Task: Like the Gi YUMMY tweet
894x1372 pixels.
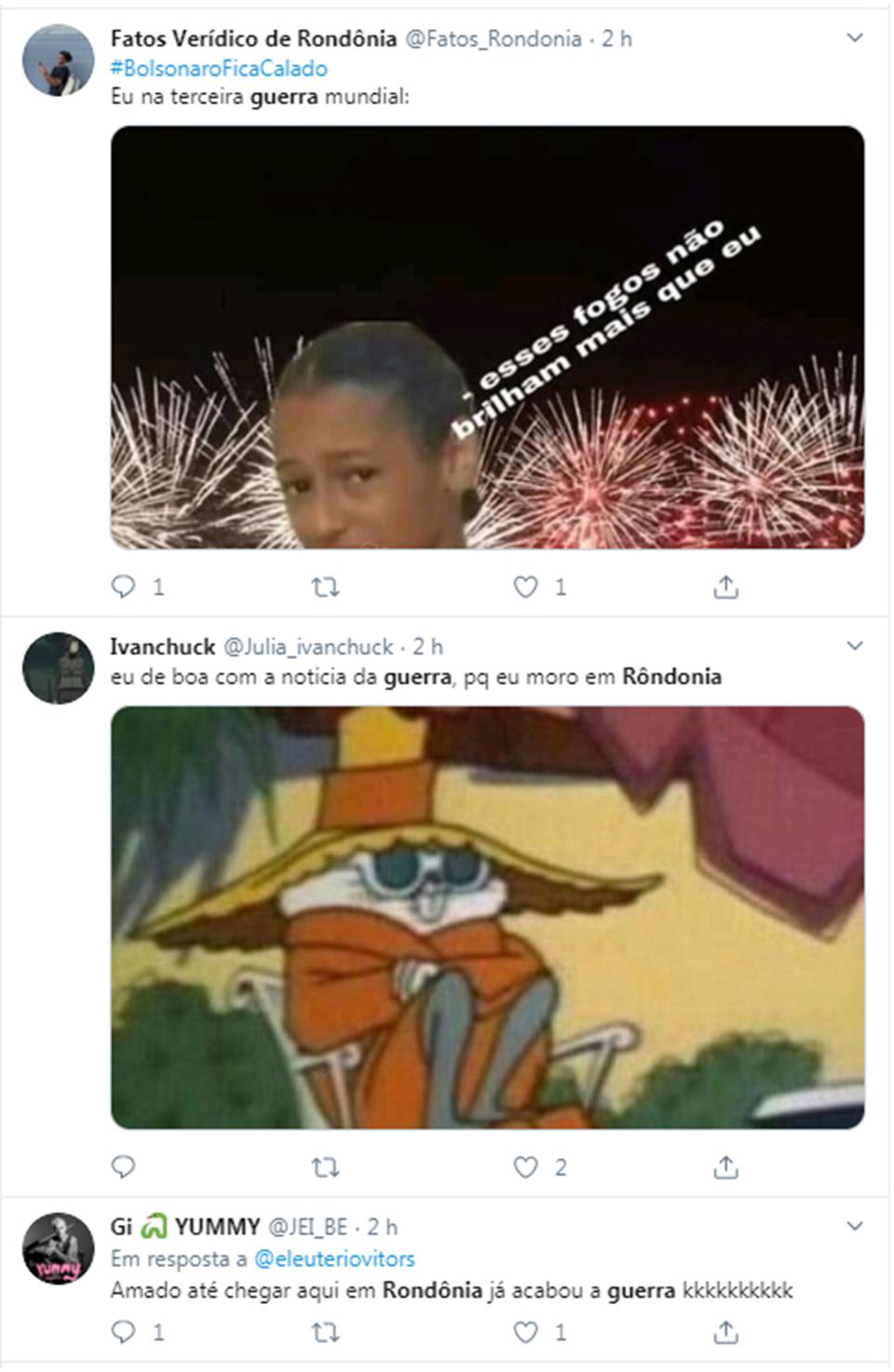Action: point(526,1332)
